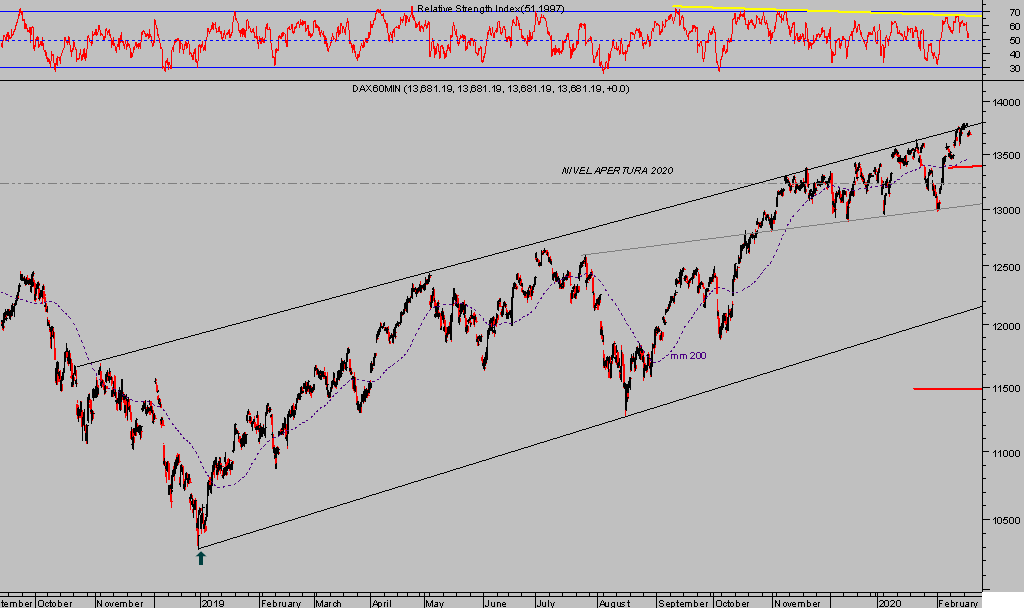The width and height of the screenshot is (1024, 608).
Task: Click the 13000 price axis value
Action: coord(1006,210)
